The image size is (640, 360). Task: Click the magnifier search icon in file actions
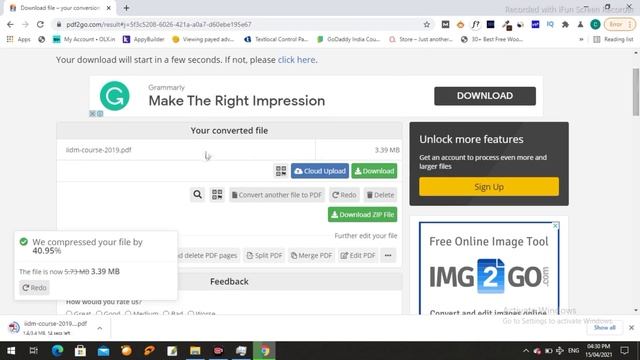click(x=198, y=195)
